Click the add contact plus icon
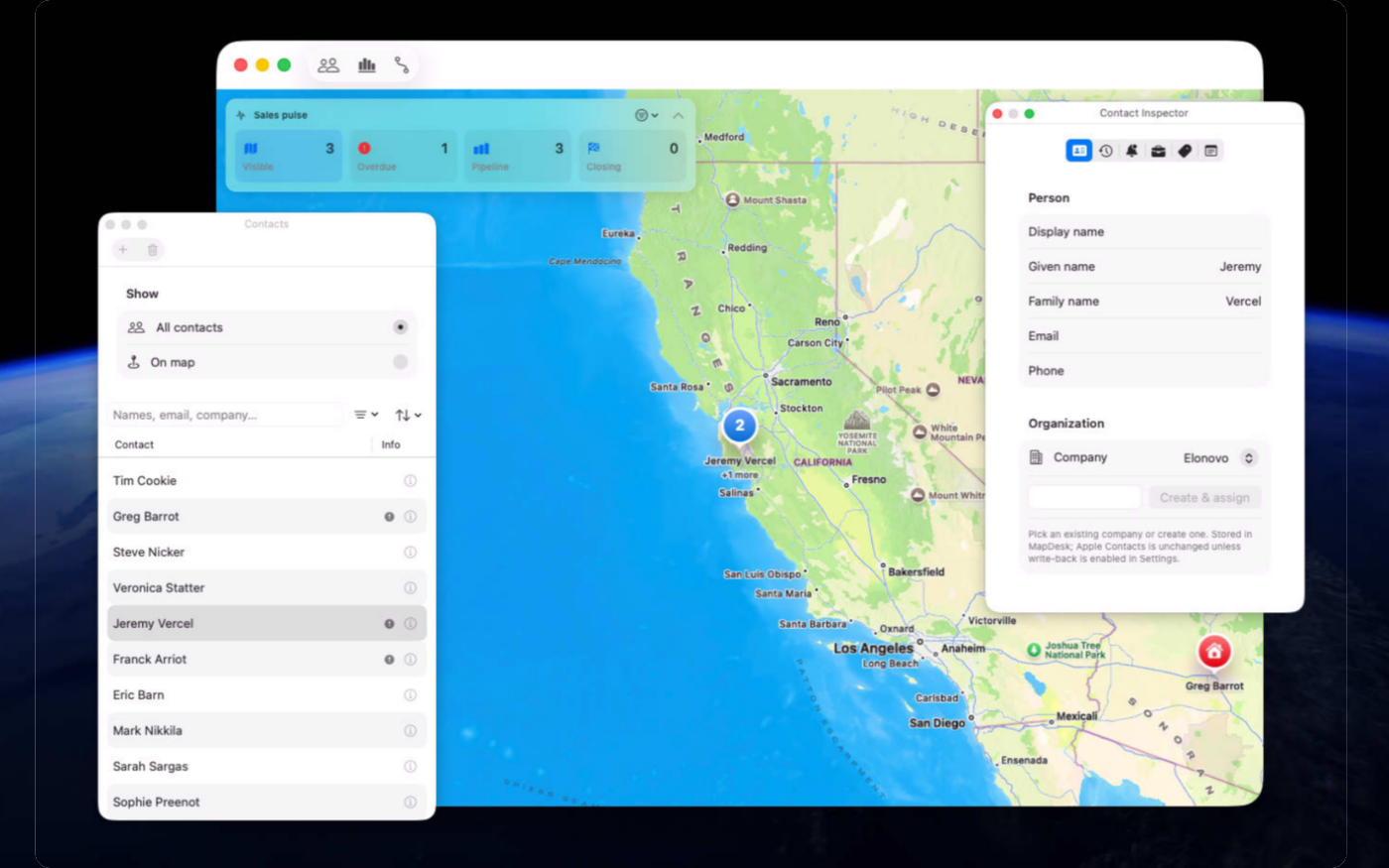 tap(123, 250)
